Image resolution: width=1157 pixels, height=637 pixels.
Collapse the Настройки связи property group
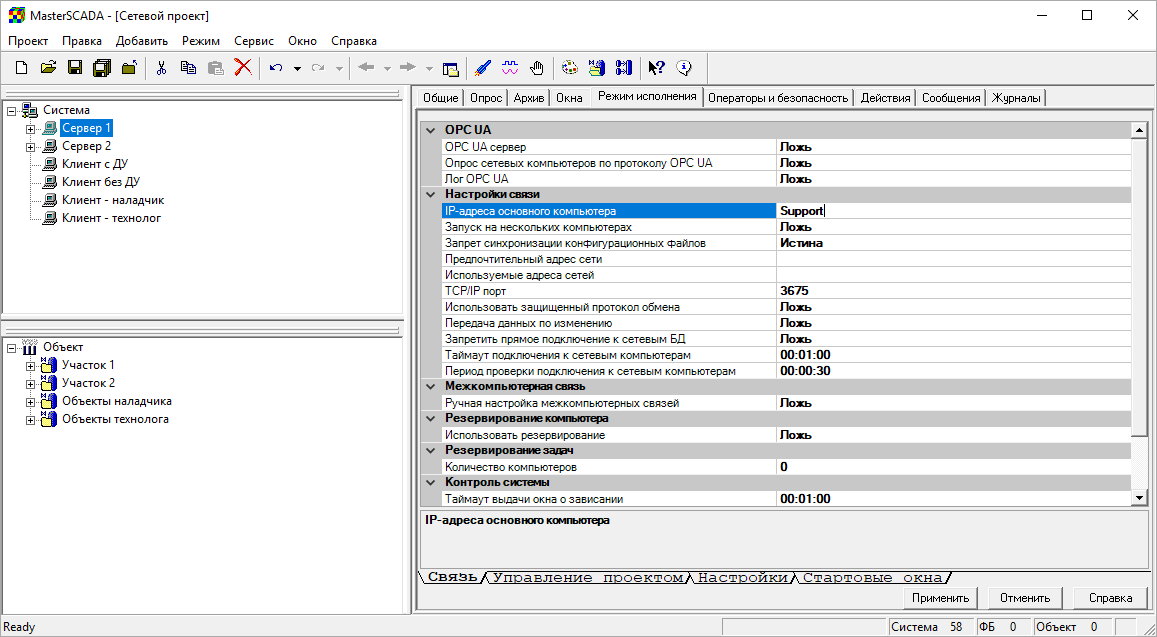[x=431, y=195]
